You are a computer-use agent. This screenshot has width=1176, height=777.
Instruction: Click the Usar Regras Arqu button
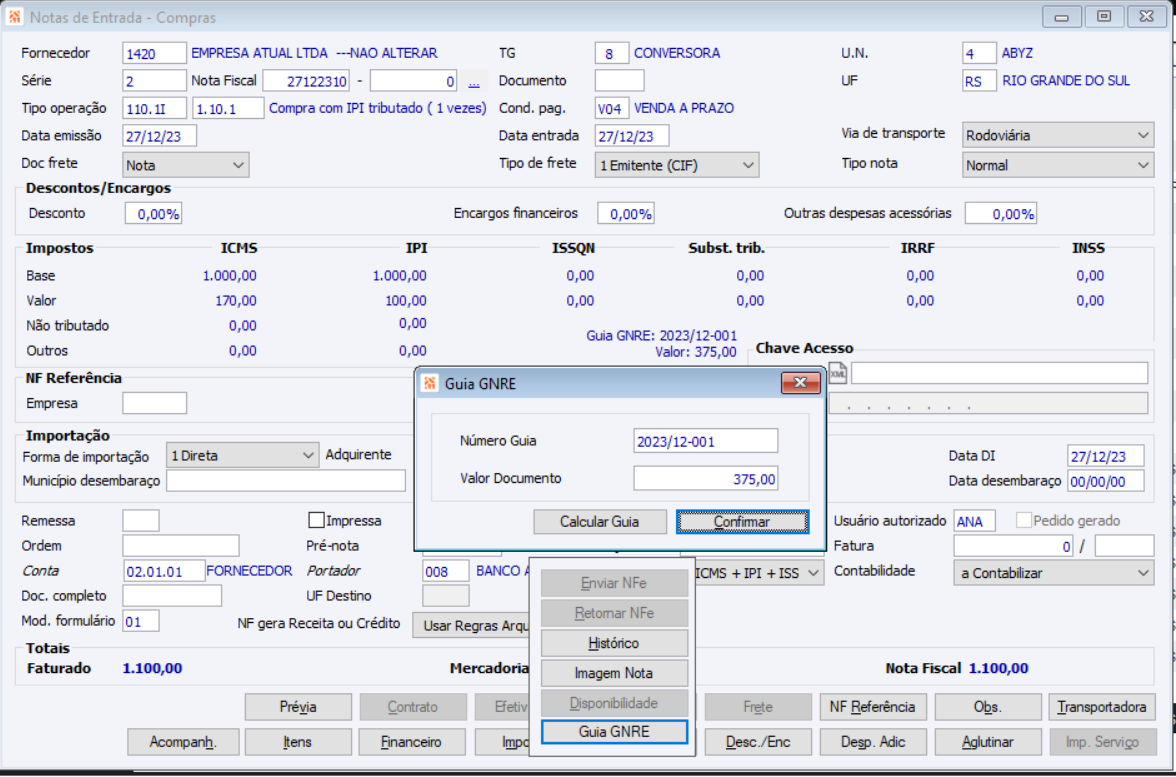472,626
